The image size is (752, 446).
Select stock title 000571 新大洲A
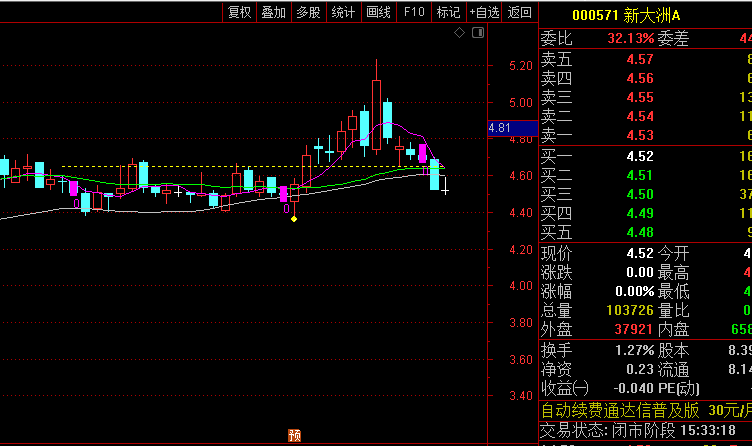point(626,15)
